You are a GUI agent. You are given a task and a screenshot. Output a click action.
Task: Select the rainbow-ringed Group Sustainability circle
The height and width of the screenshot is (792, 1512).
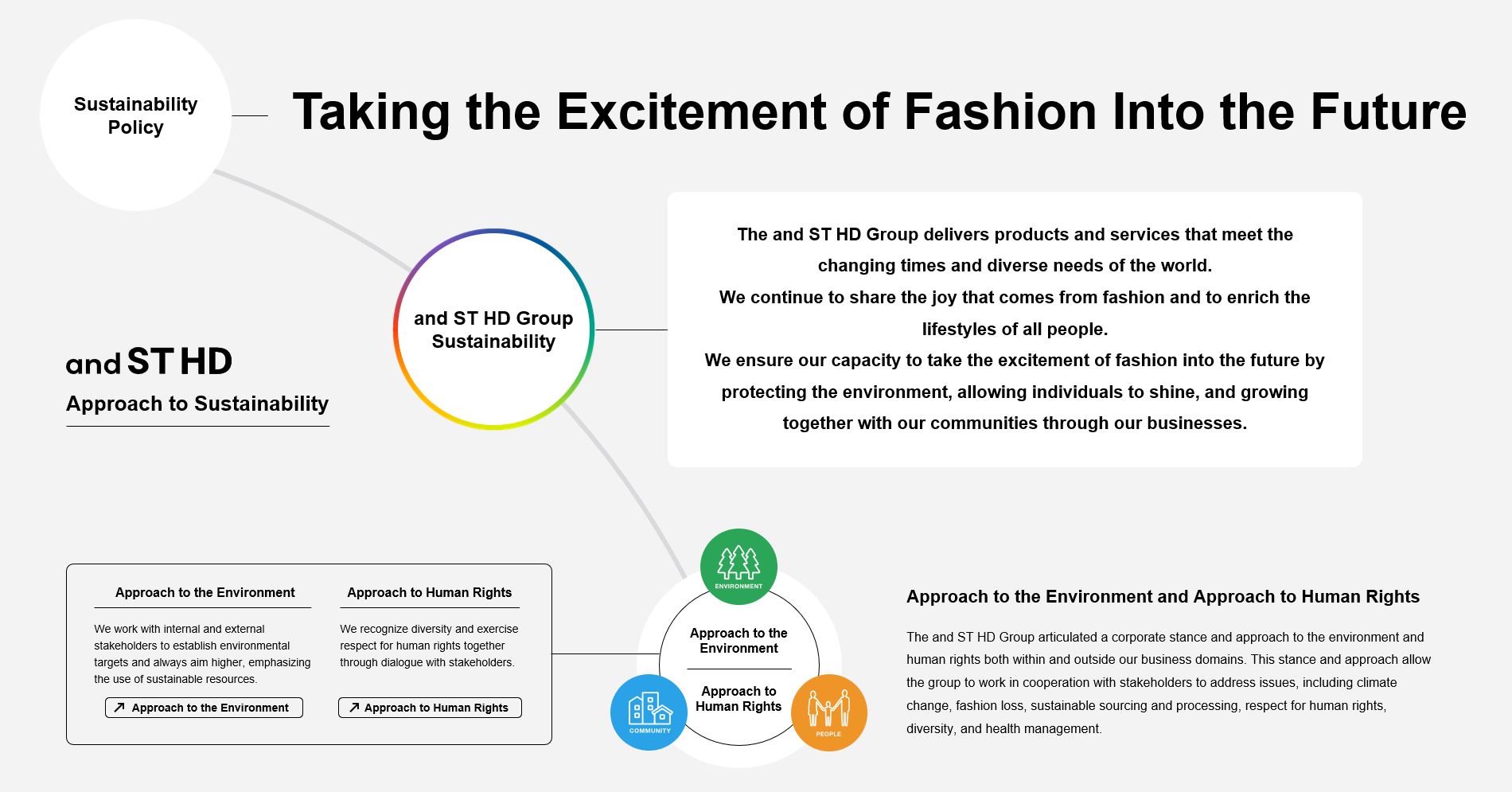point(493,330)
